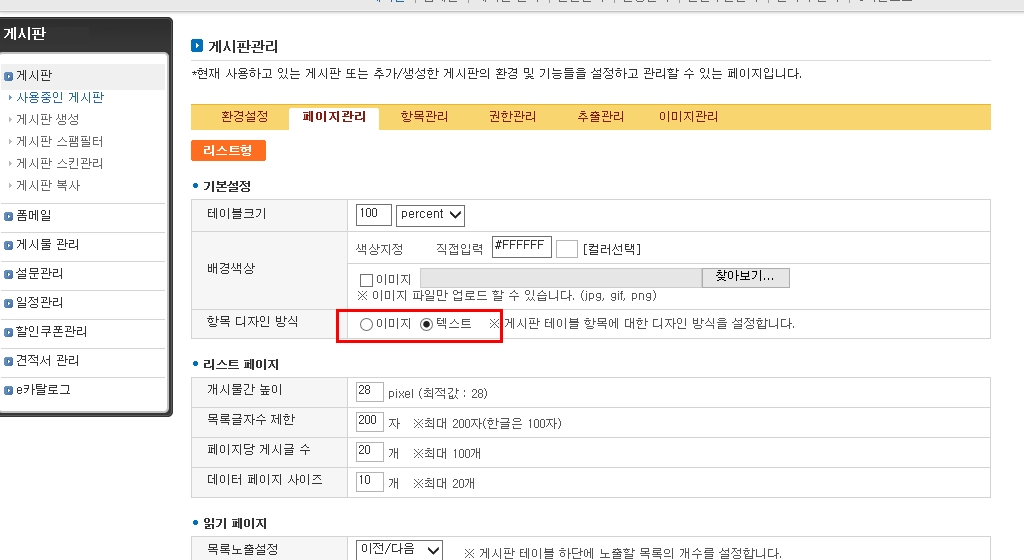Click the 견적서 관리 sidebar icon
1024x560 pixels.
tap(9, 361)
